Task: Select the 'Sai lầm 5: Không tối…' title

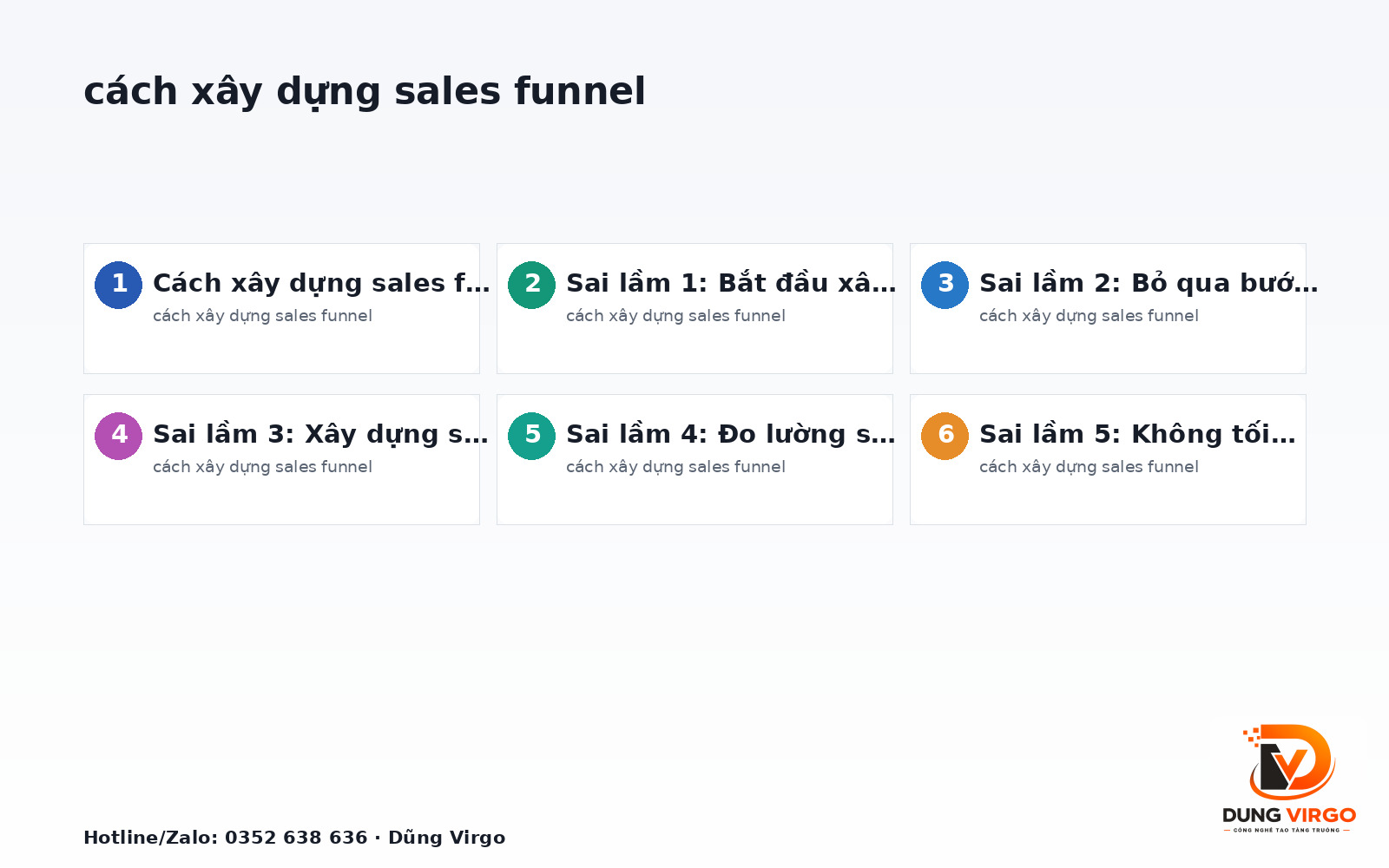Action: (x=1137, y=434)
